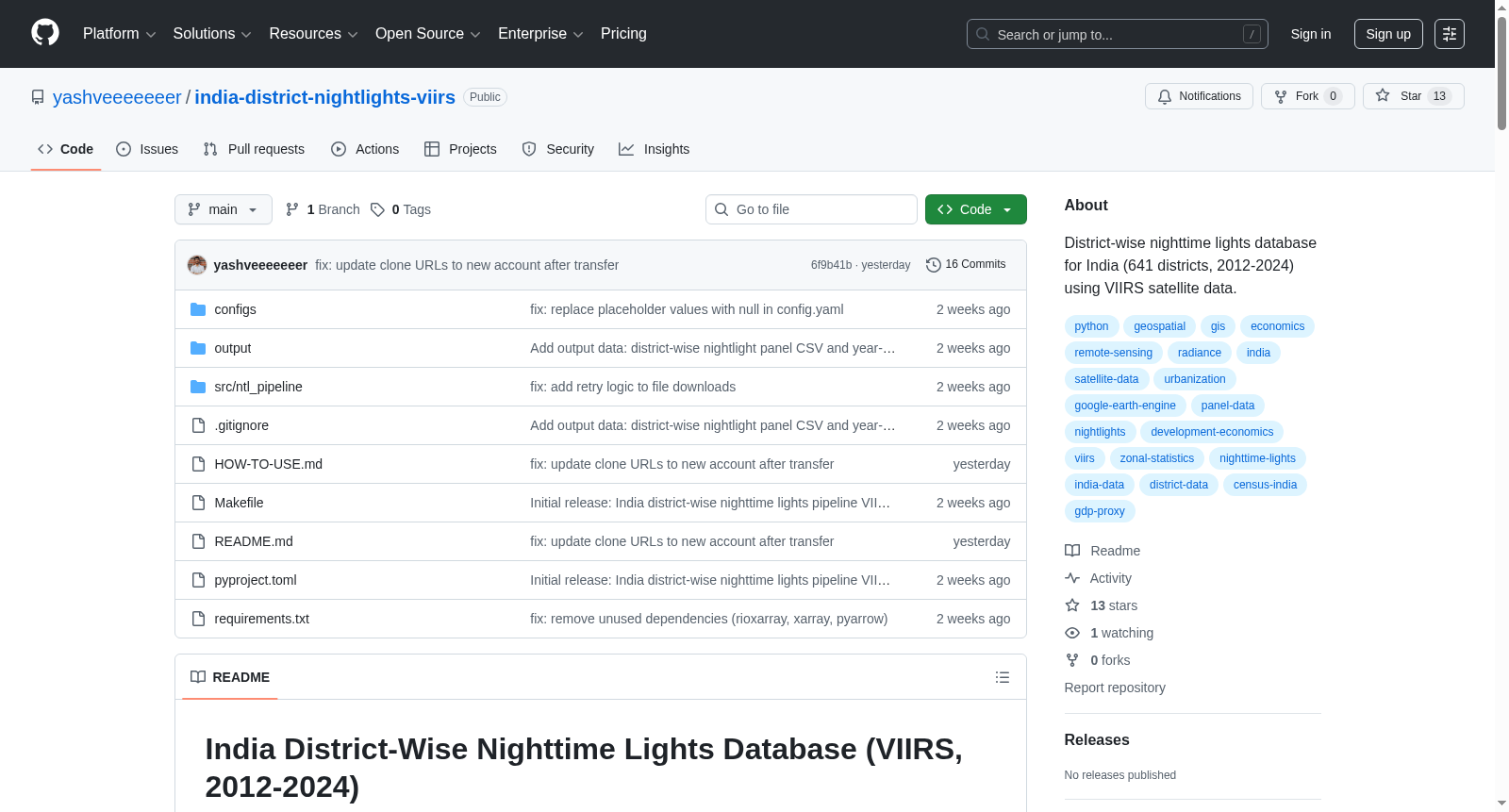Select the development-economics topic tag
Image resolution: width=1509 pixels, height=812 pixels.
(x=1212, y=432)
